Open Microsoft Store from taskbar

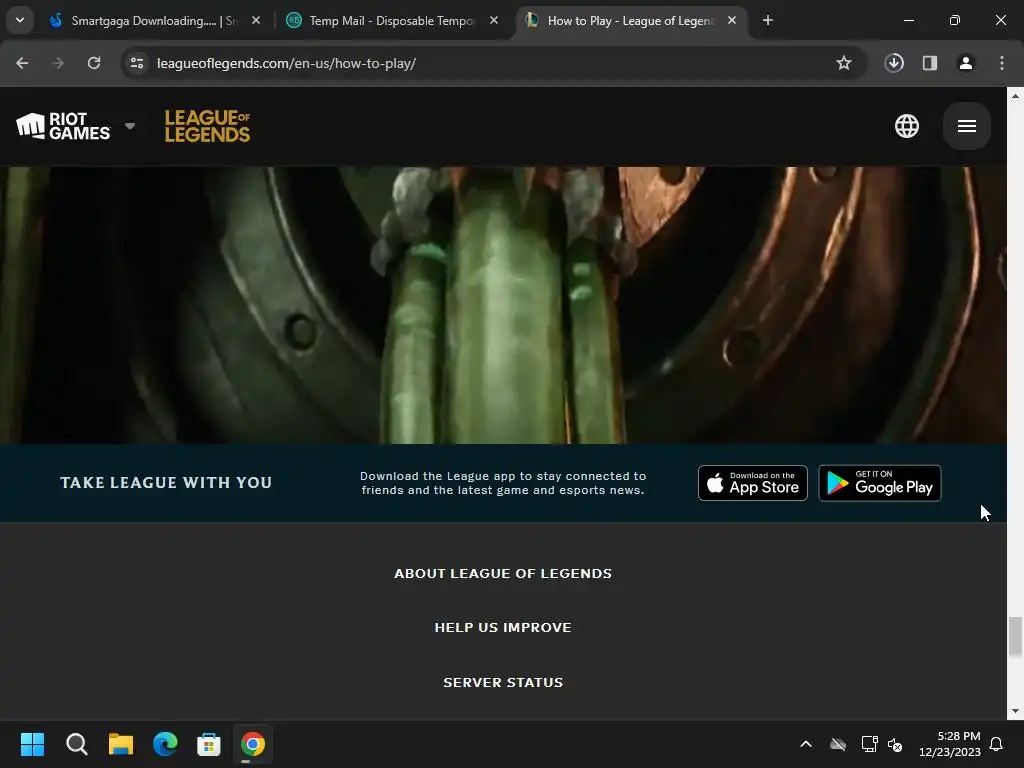pyautogui.click(x=209, y=744)
